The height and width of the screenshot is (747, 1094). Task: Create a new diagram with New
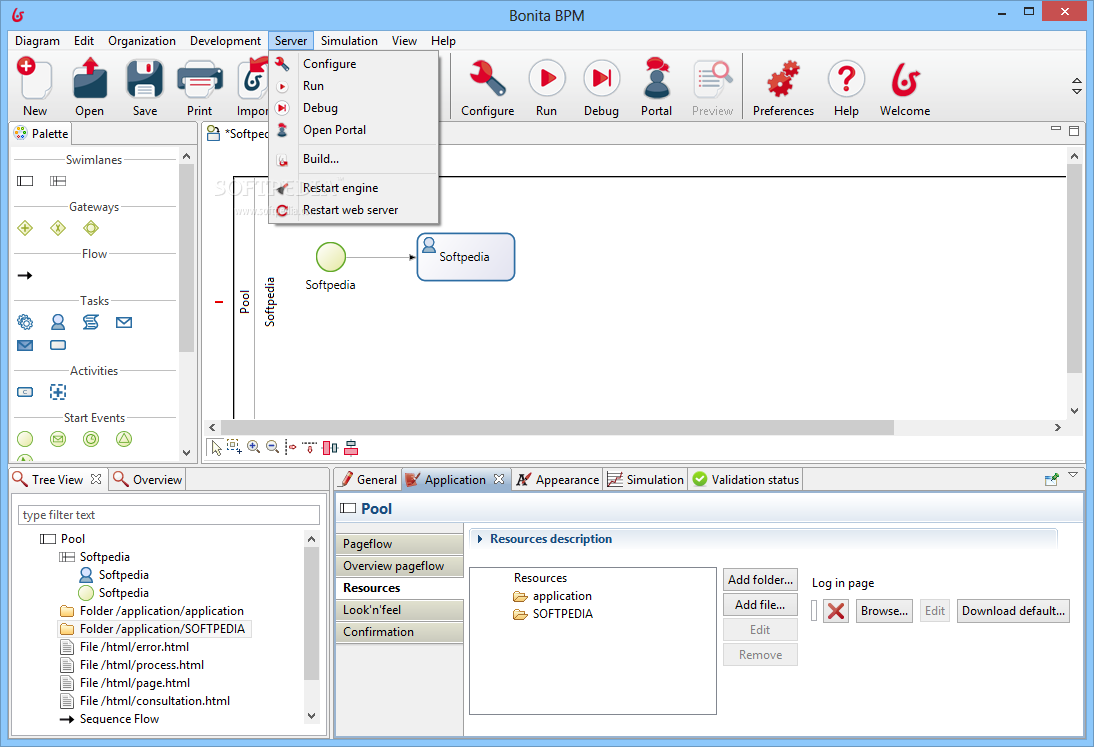click(x=34, y=86)
